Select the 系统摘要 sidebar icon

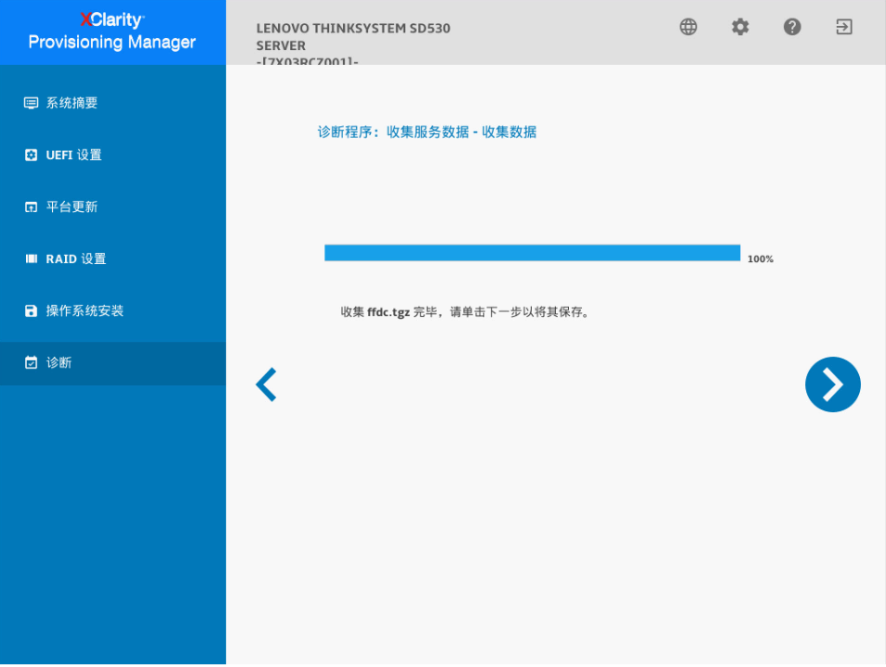click(29, 102)
